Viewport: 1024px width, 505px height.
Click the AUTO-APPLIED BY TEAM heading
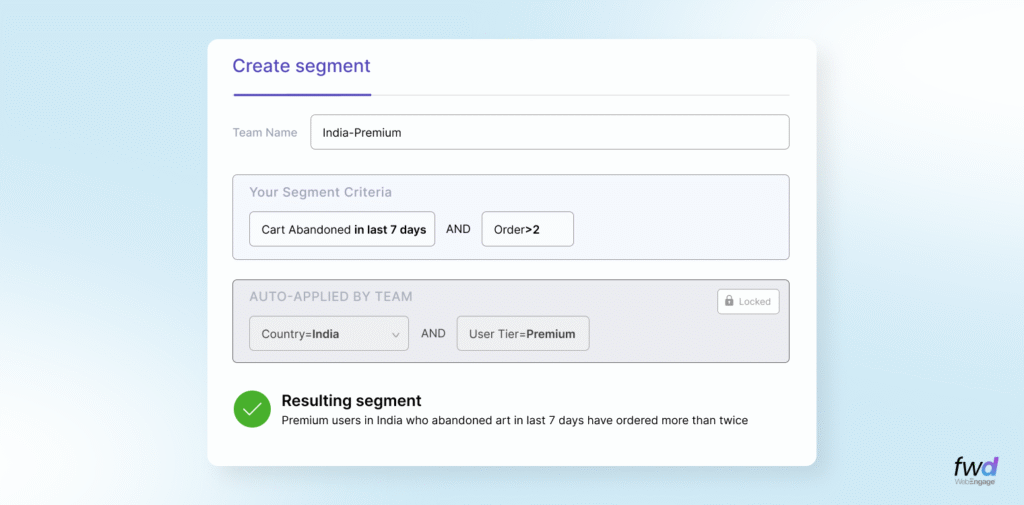coord(330,297)
